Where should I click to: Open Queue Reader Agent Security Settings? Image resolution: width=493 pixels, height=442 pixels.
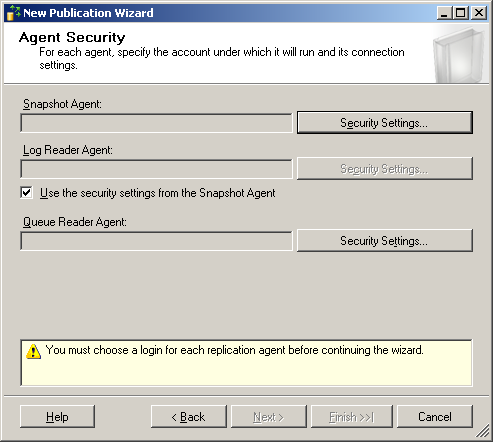click(x=385, y=240)
